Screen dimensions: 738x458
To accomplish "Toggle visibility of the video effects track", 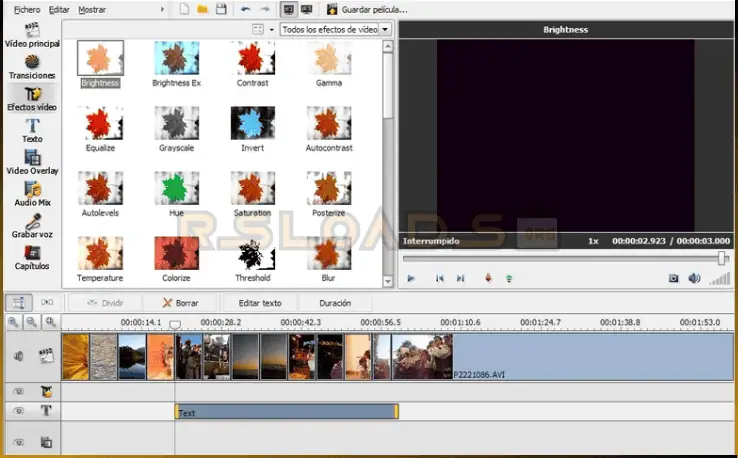I will click(x=18, y=391).
